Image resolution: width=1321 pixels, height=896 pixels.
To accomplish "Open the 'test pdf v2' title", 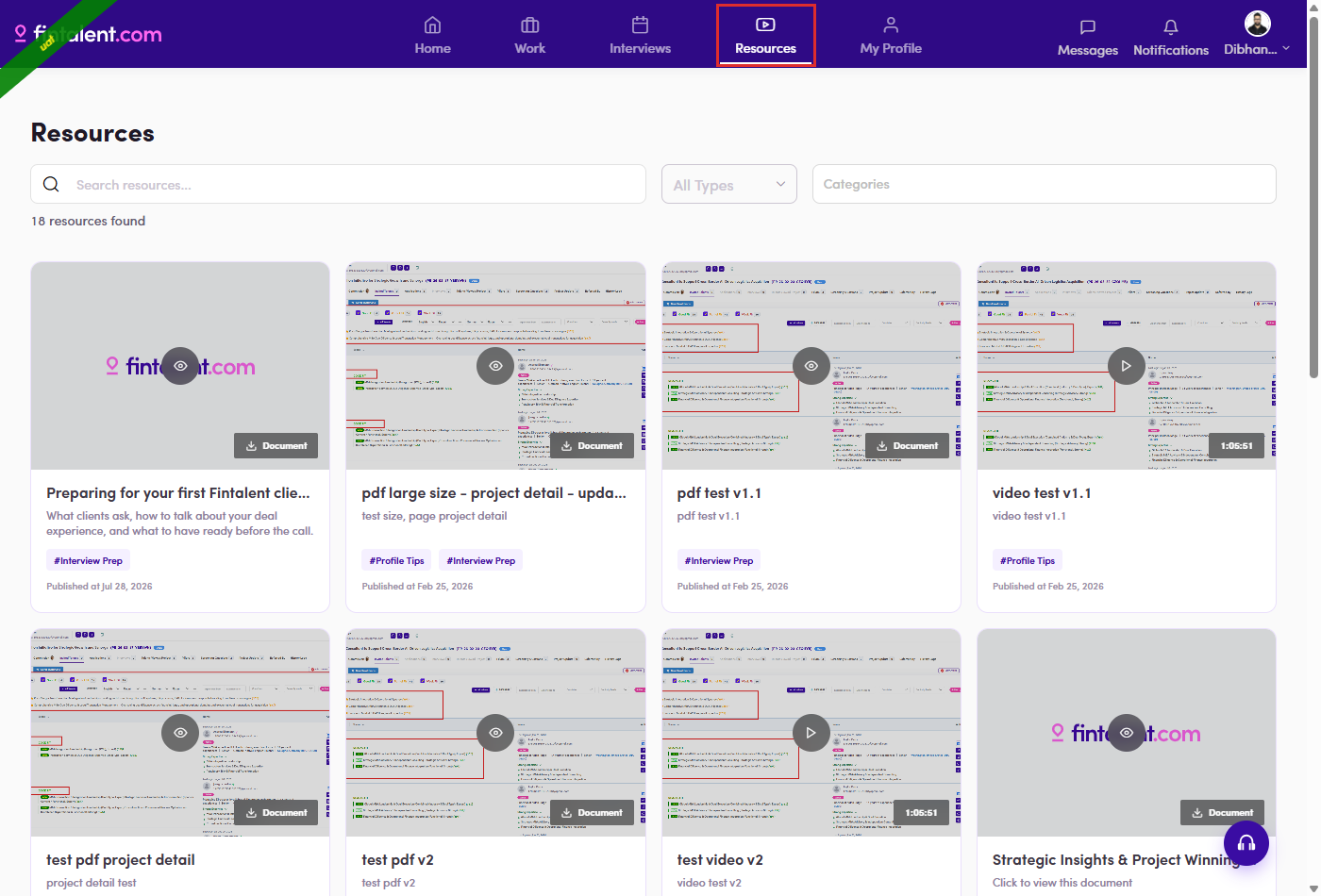I will tap(397, 860).
